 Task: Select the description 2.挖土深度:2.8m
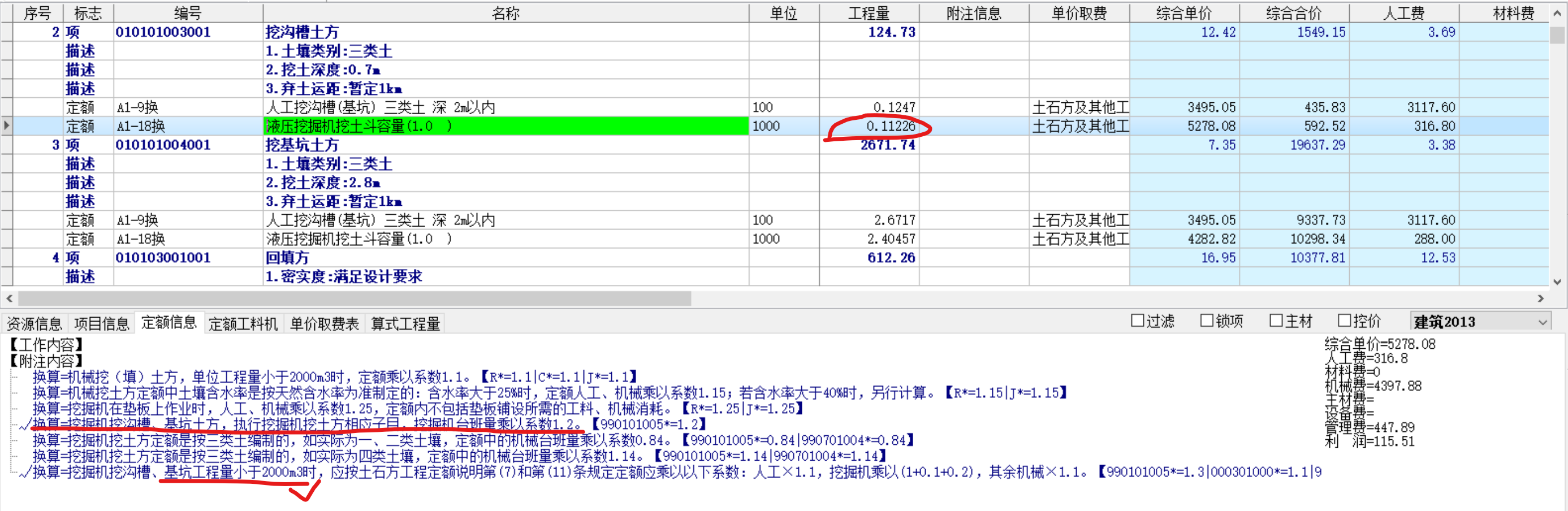pyautogui.click(x=506, y=183)
